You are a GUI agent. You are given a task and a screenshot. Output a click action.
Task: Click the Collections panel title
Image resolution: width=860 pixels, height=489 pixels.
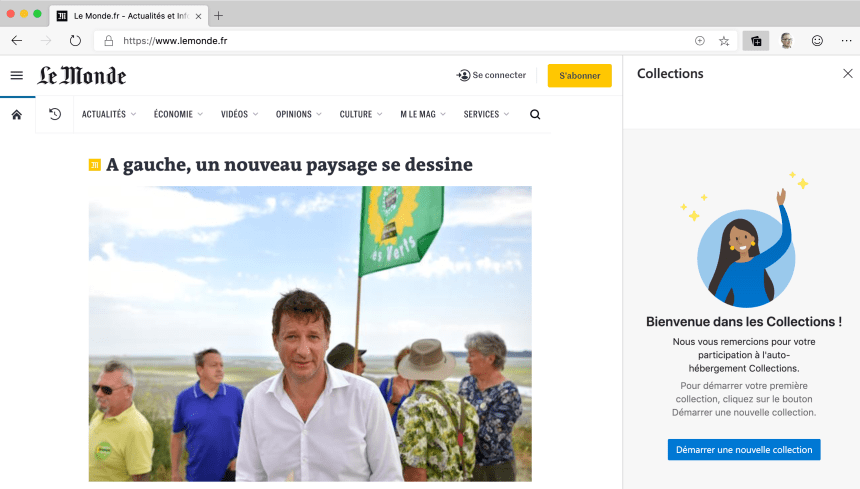pos(670,73)
